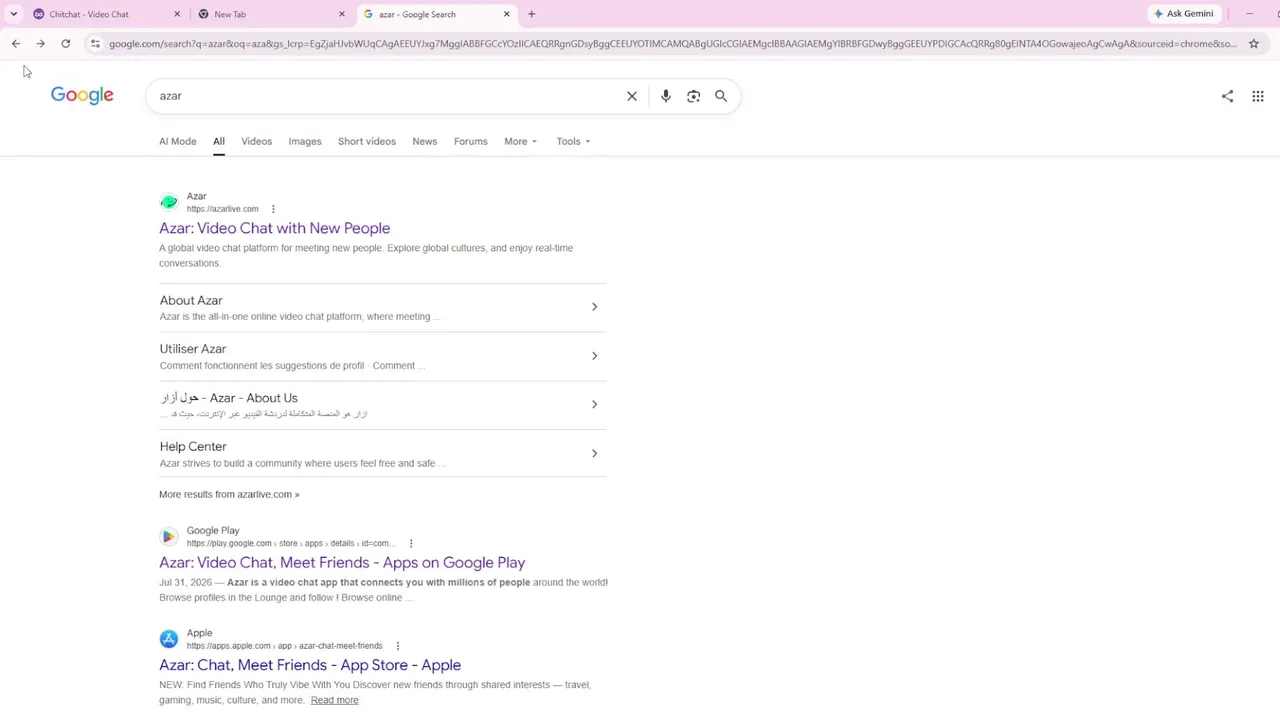
Task: Open the tab search dropdown arrow
Action: click(13, 14)
